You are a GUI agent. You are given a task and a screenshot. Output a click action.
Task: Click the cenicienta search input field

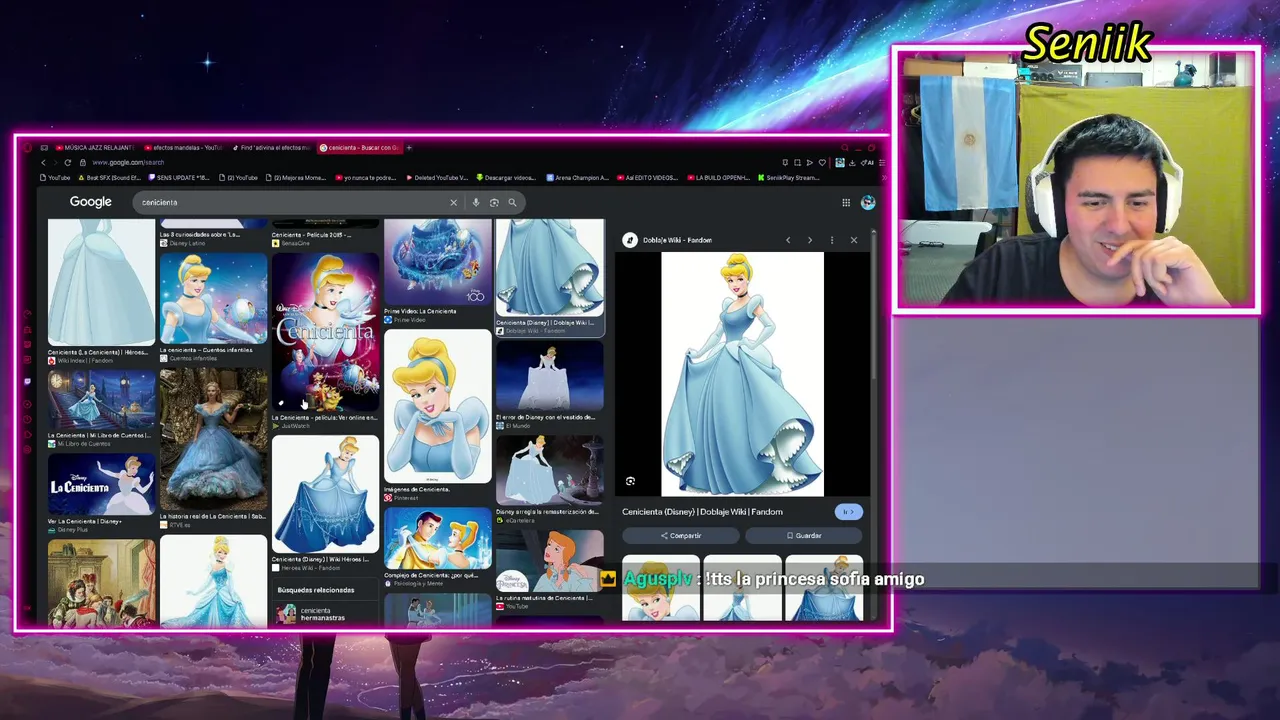(x=290, y=202)
